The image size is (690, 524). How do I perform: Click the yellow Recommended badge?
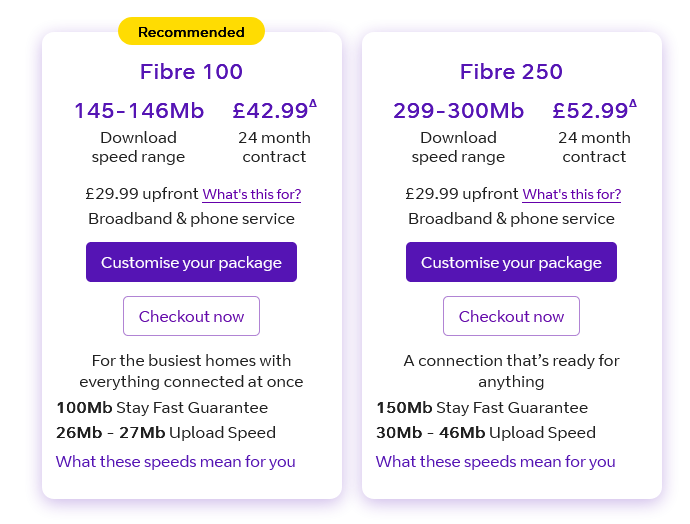(191, 31)
